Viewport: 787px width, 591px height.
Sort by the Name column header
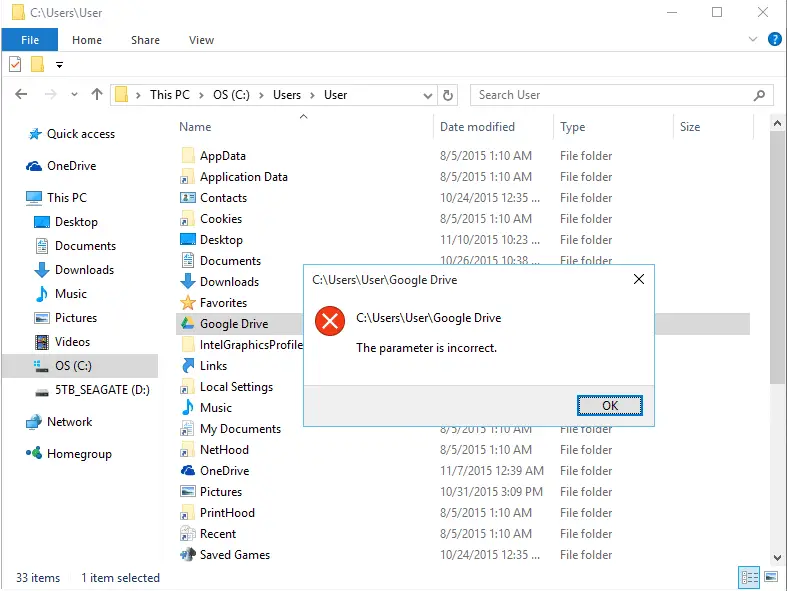coord(195,127)
